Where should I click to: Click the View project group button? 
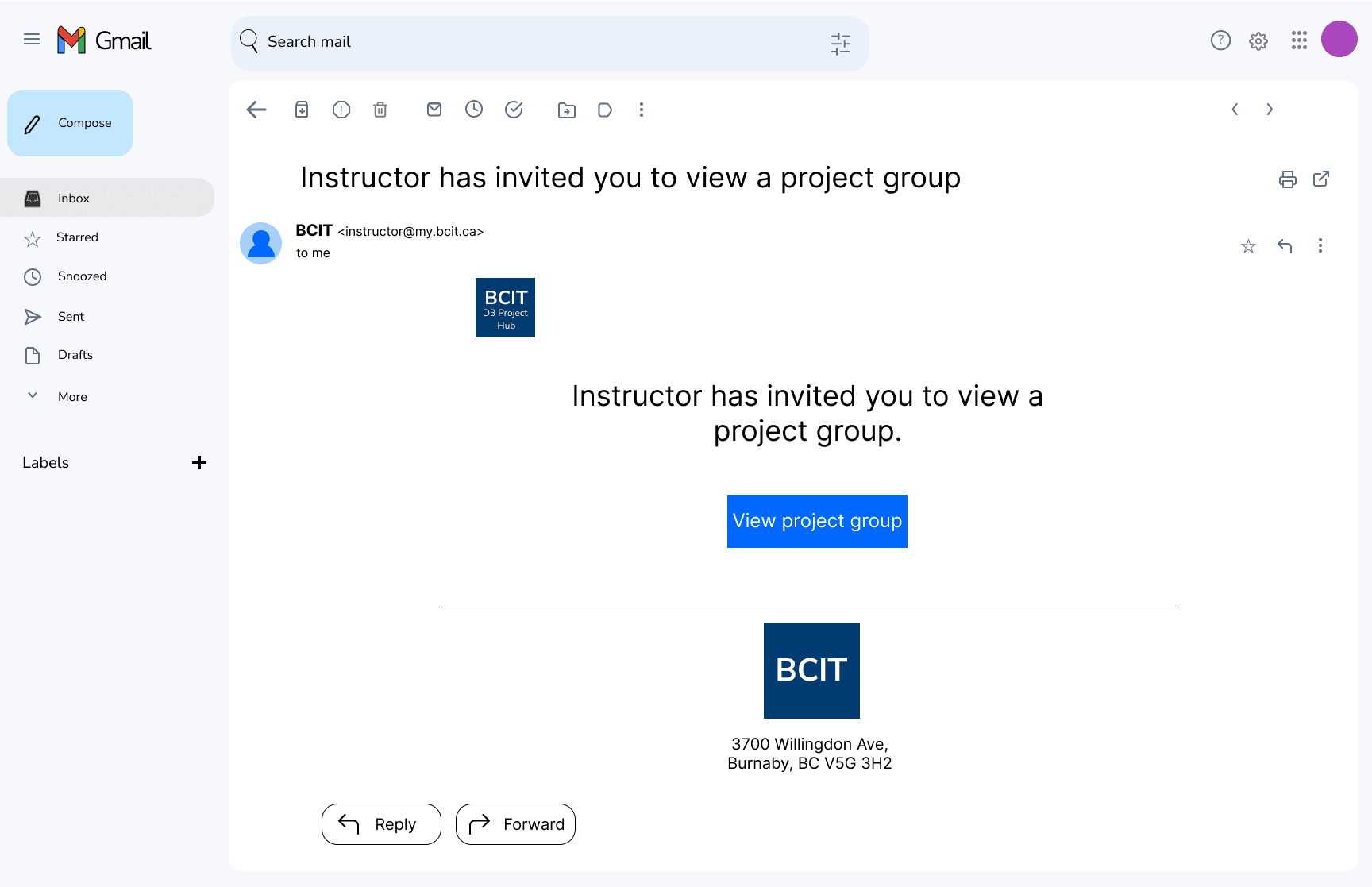[x=817, y=521]
